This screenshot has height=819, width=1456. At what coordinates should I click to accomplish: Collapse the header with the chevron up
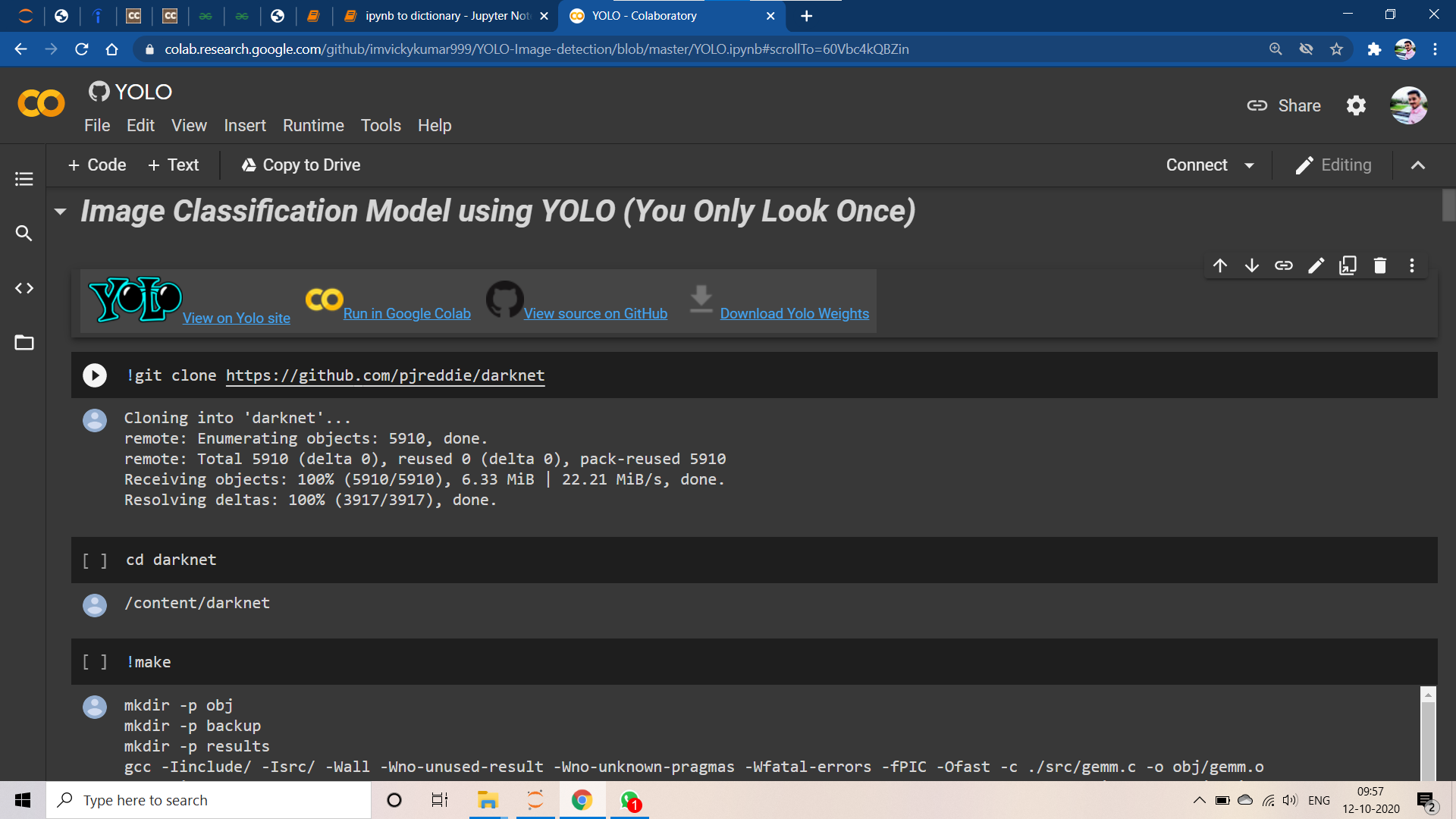click(x=1417, y=165)
